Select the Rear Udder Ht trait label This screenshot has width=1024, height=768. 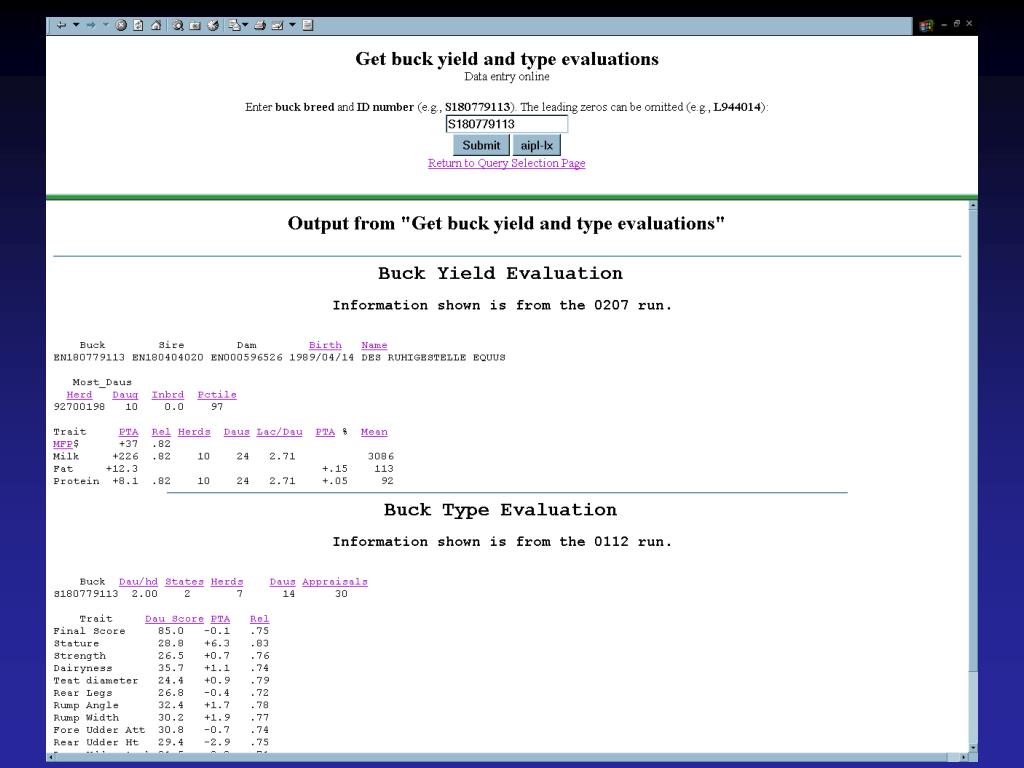96,743
